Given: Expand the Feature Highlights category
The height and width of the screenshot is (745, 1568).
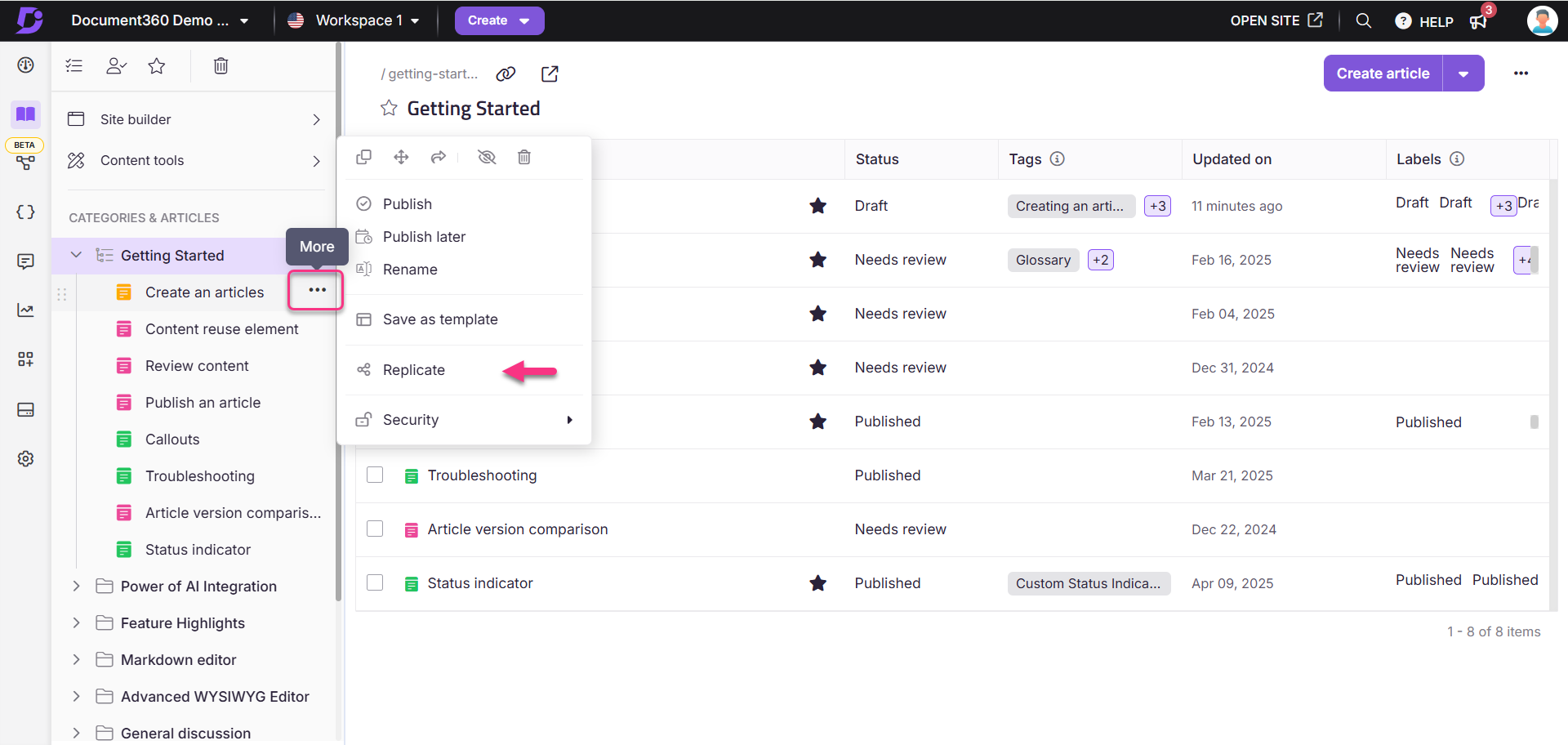Looking at the screenshot, I should point(76,622).
